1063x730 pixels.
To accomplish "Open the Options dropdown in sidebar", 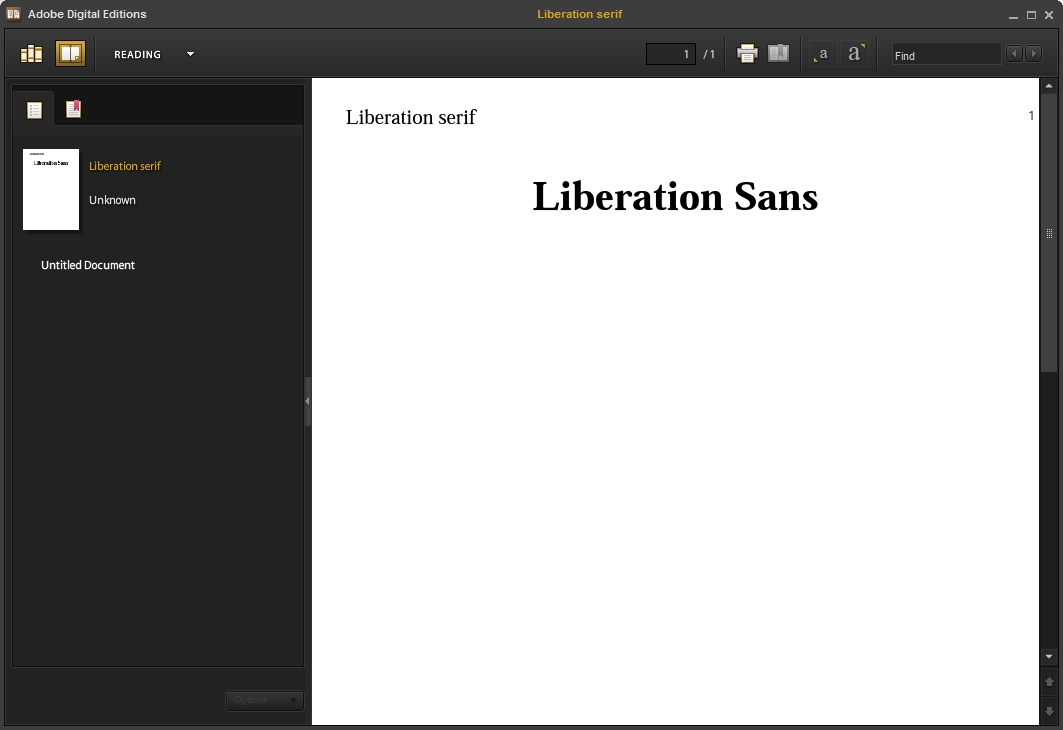I will [x=264, y=700].
